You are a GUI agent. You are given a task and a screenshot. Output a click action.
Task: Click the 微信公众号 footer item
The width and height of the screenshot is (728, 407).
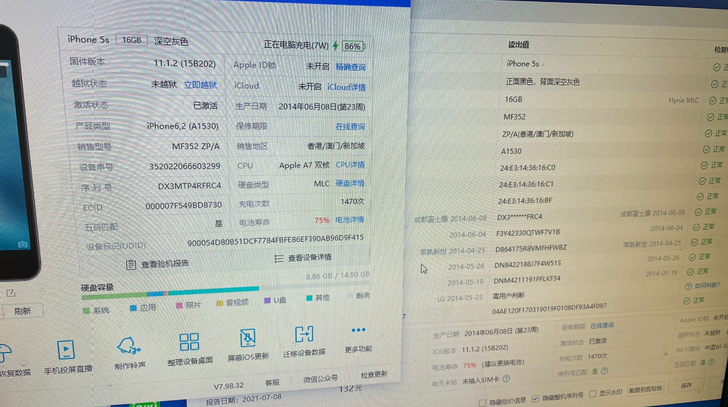[x=320, y=379]
